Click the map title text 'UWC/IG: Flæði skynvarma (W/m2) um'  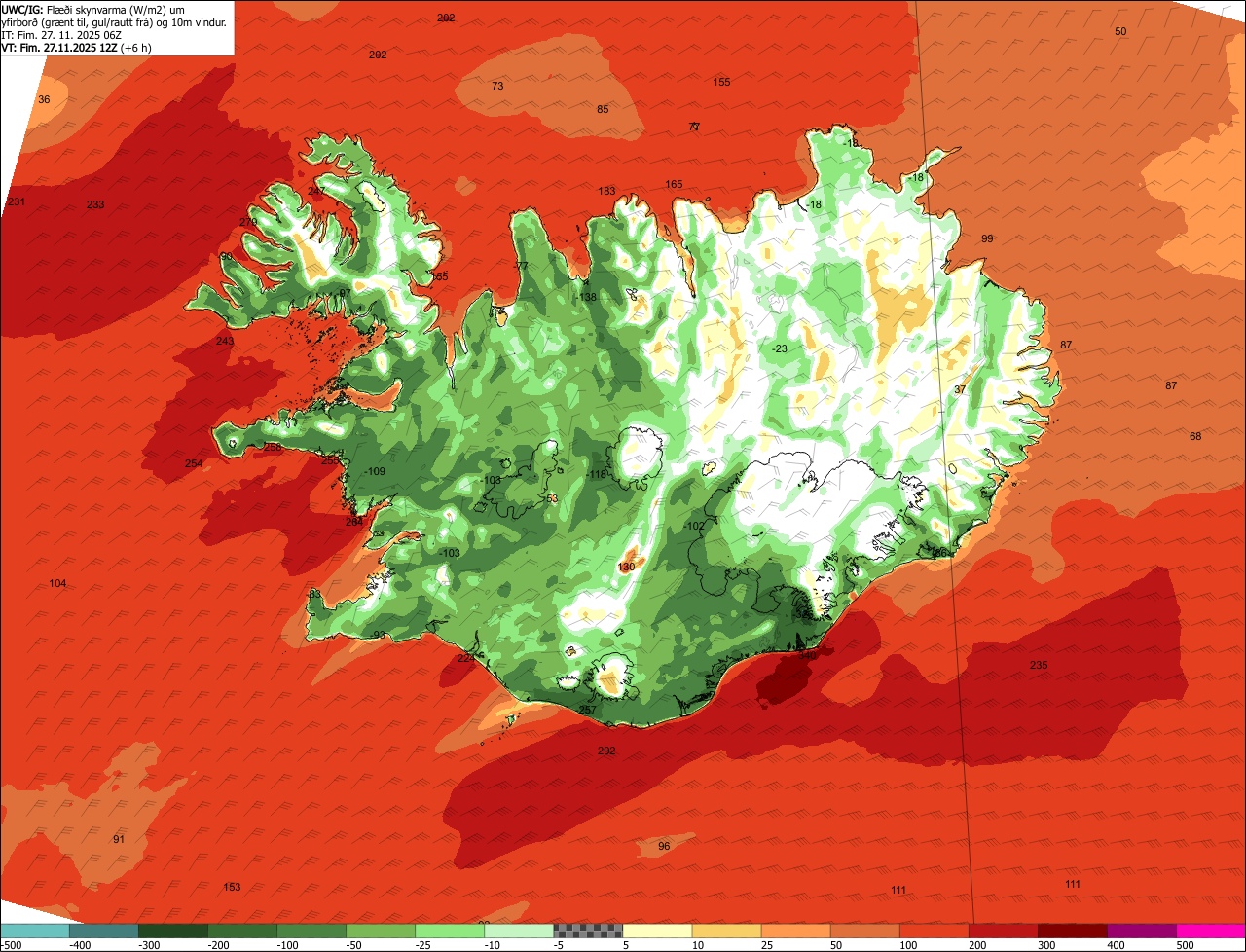point(93,9)
